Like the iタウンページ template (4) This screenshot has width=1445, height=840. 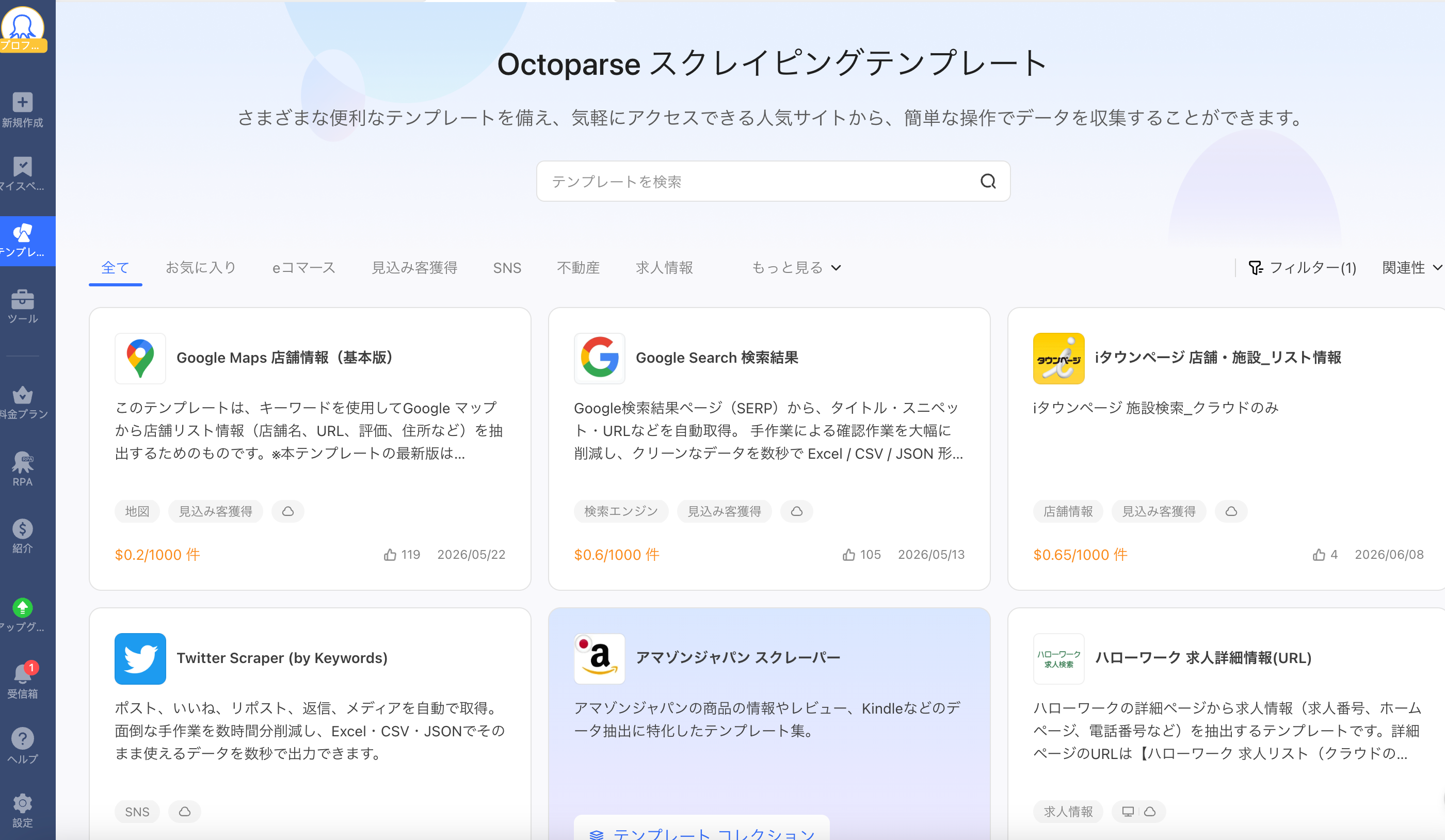1319,555
